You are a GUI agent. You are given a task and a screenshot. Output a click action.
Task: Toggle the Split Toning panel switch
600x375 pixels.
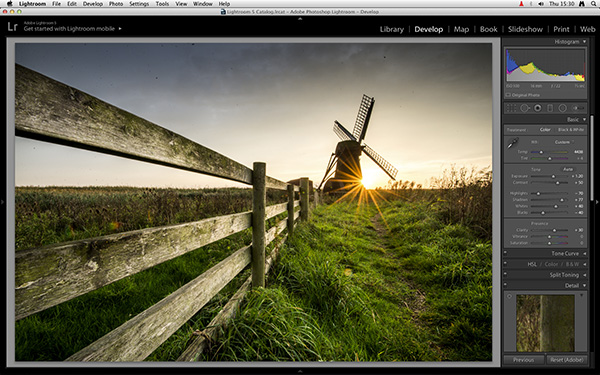click(x=505, y=275)
